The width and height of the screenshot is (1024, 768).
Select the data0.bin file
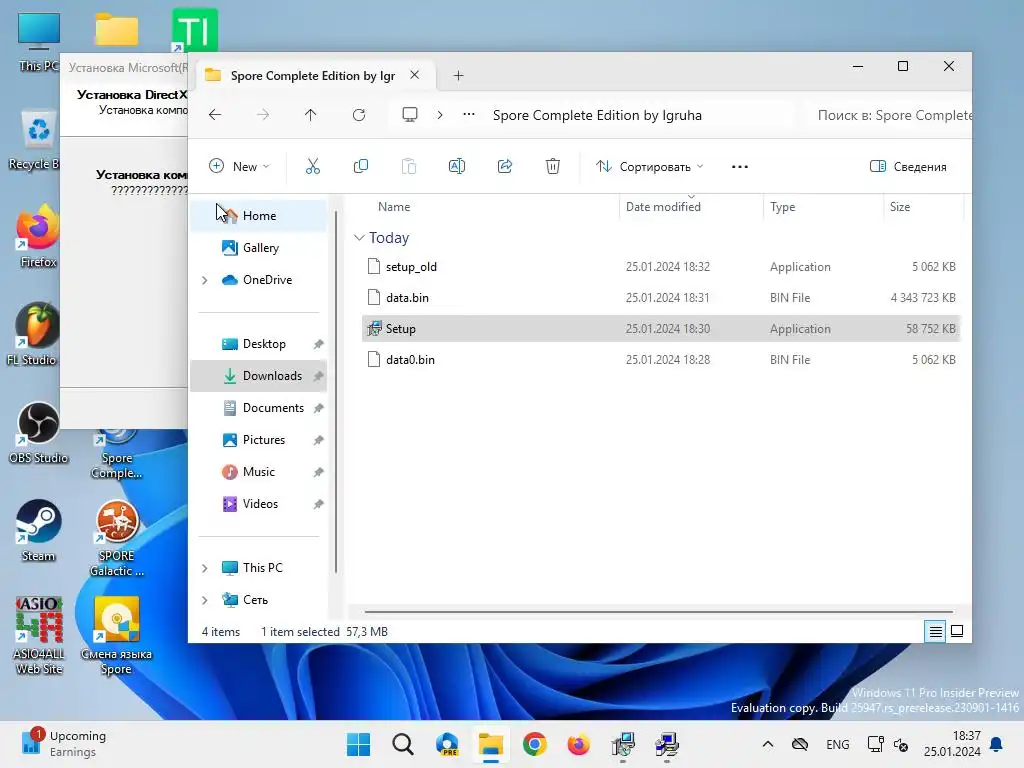pyautogui.click(x=661, y=360)
